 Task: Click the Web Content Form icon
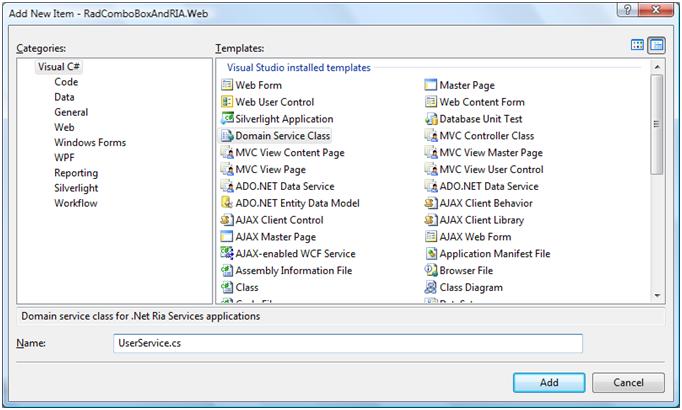pos(431,102)
